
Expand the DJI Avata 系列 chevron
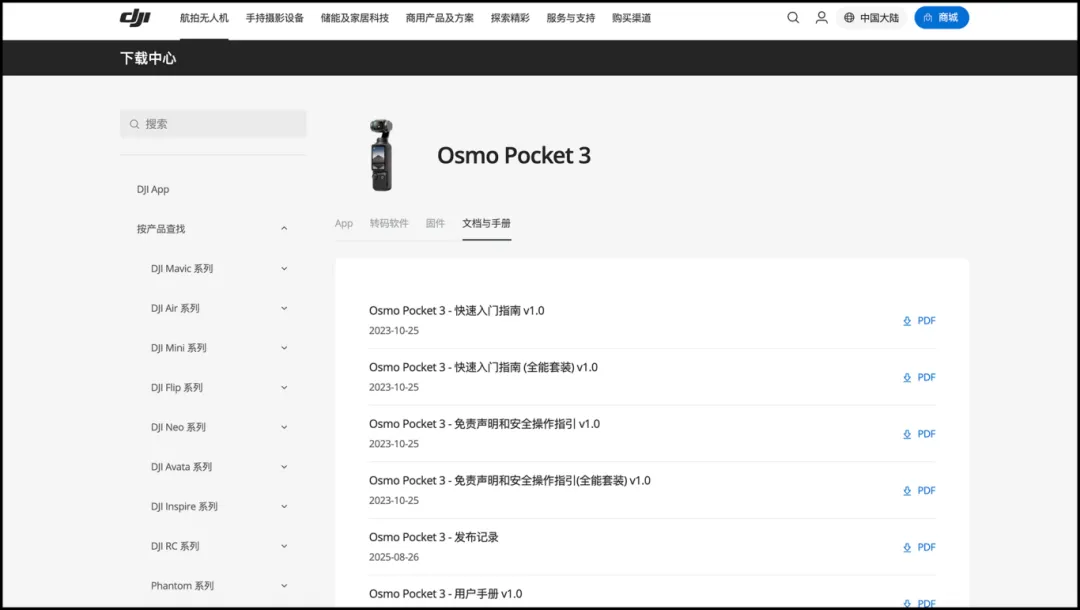tap(284, 467)
